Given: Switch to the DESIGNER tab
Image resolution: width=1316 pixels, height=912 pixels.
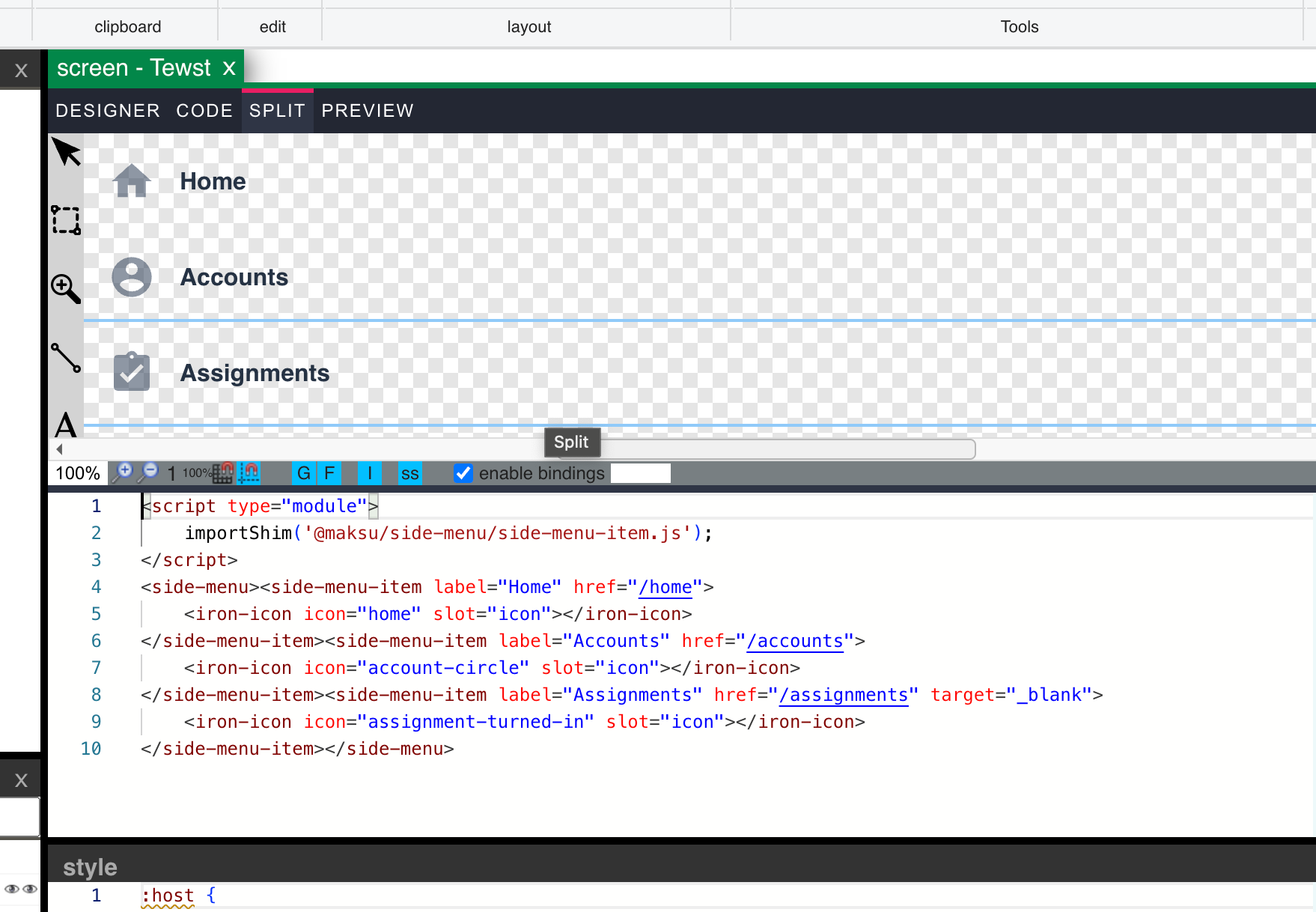Looking at the screenshot, I should click(108, 111).
